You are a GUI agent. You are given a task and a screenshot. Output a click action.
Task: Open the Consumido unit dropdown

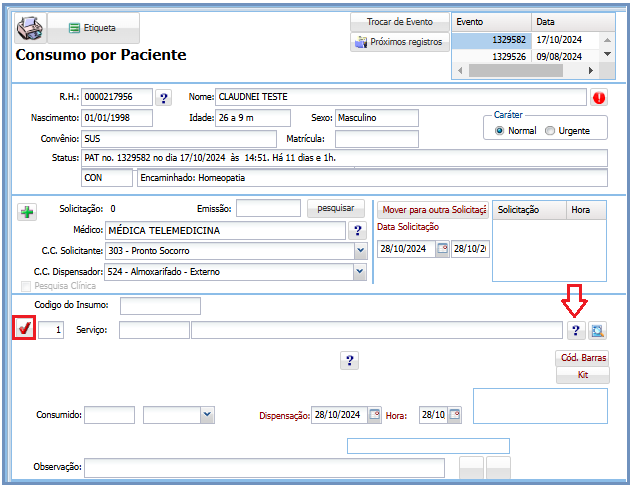207,414
